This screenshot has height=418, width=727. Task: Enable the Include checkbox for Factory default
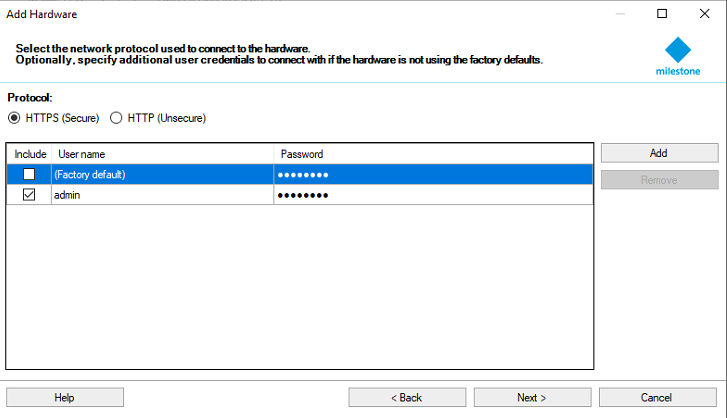coord(29,174)
